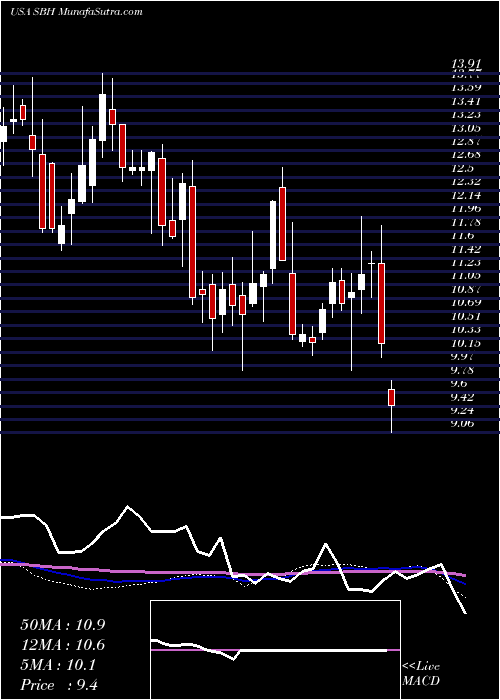Click the 9.42 axis label
This screenshot has width=500, height=700.
(464, 397)
